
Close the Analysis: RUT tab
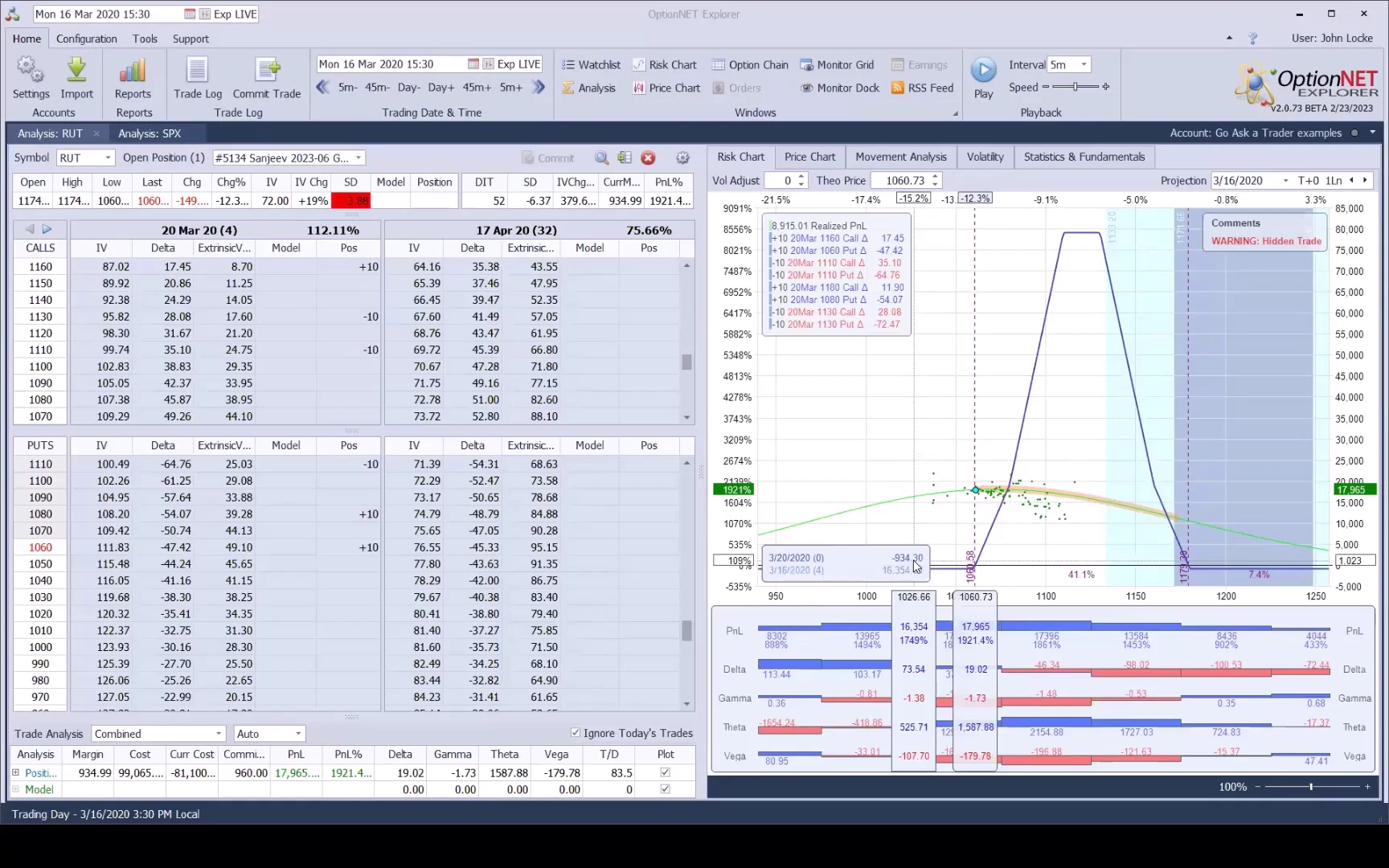[x=96, y=133]
